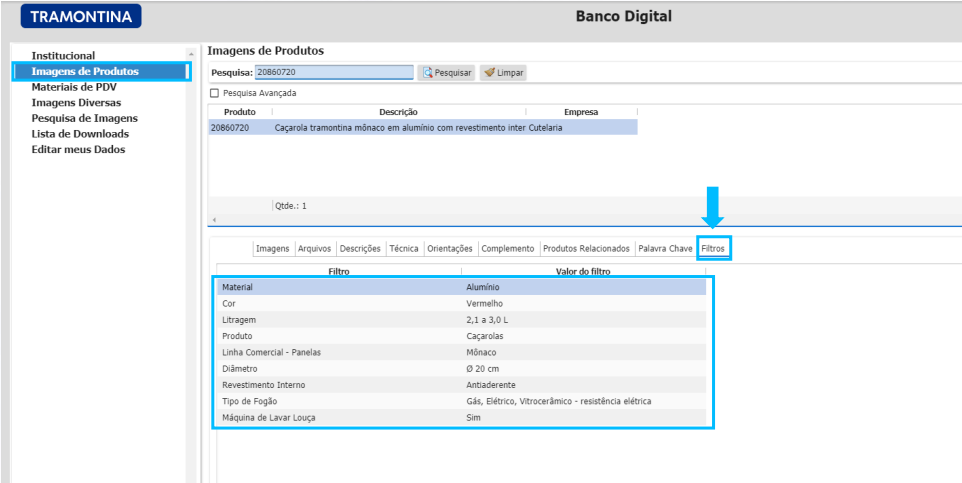The height and width of the screenshot is (483, 962).
Task: Click the Descrição column header
Action: tap(398, 112)
